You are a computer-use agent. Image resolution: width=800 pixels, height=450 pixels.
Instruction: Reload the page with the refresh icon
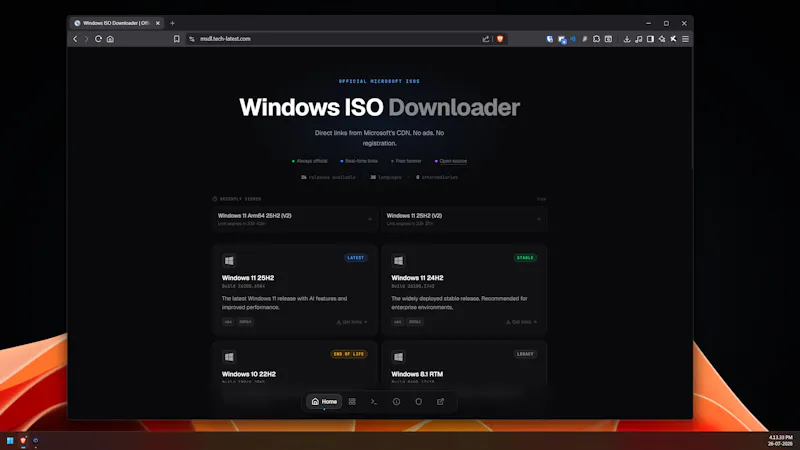click(x=98, y=39)
